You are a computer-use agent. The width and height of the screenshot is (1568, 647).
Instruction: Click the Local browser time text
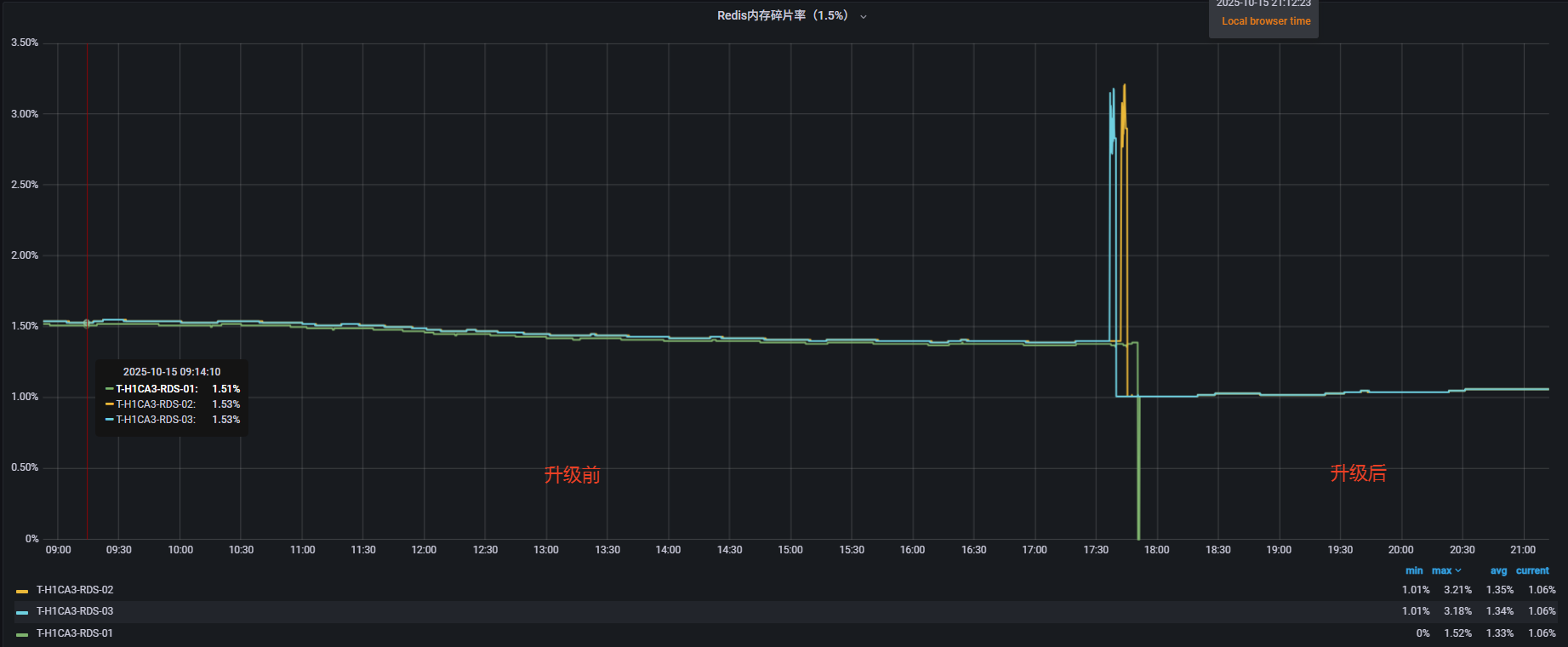point(1266,21)
